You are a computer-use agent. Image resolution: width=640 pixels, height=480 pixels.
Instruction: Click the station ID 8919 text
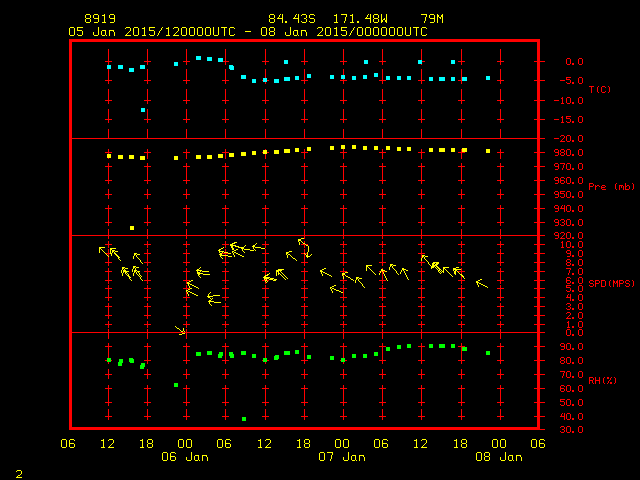click(98, 19)
